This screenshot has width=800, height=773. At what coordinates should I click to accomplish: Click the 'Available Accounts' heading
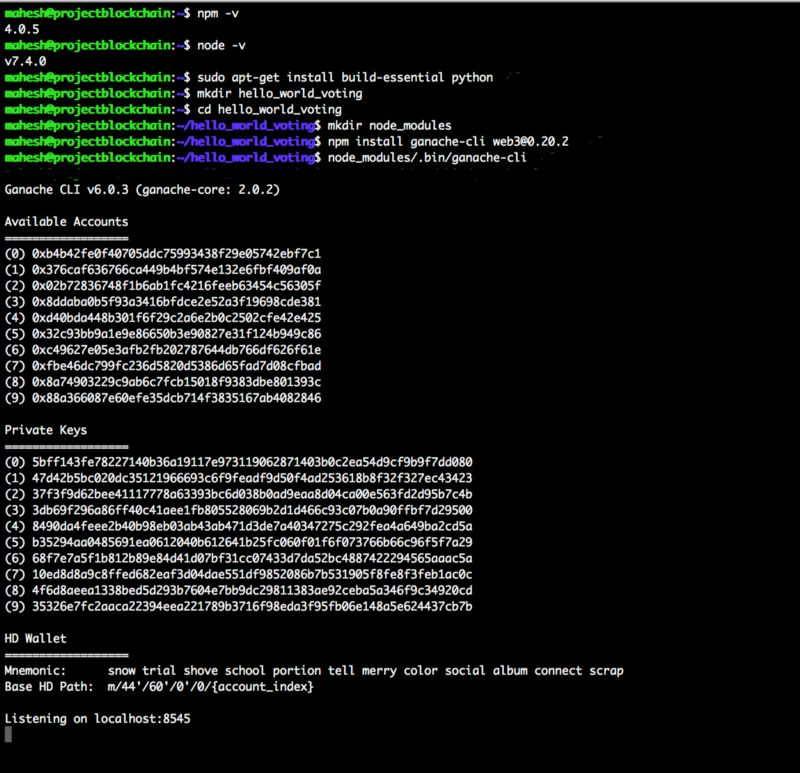tap(66, 222)
